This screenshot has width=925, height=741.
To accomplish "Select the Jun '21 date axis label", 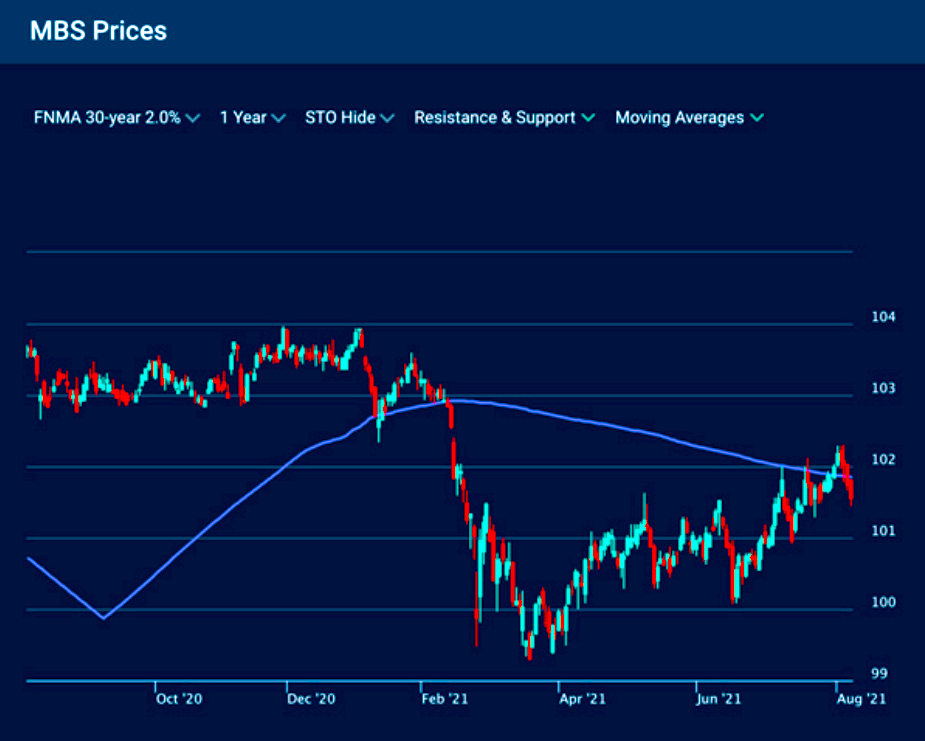I will pos(717,699).
